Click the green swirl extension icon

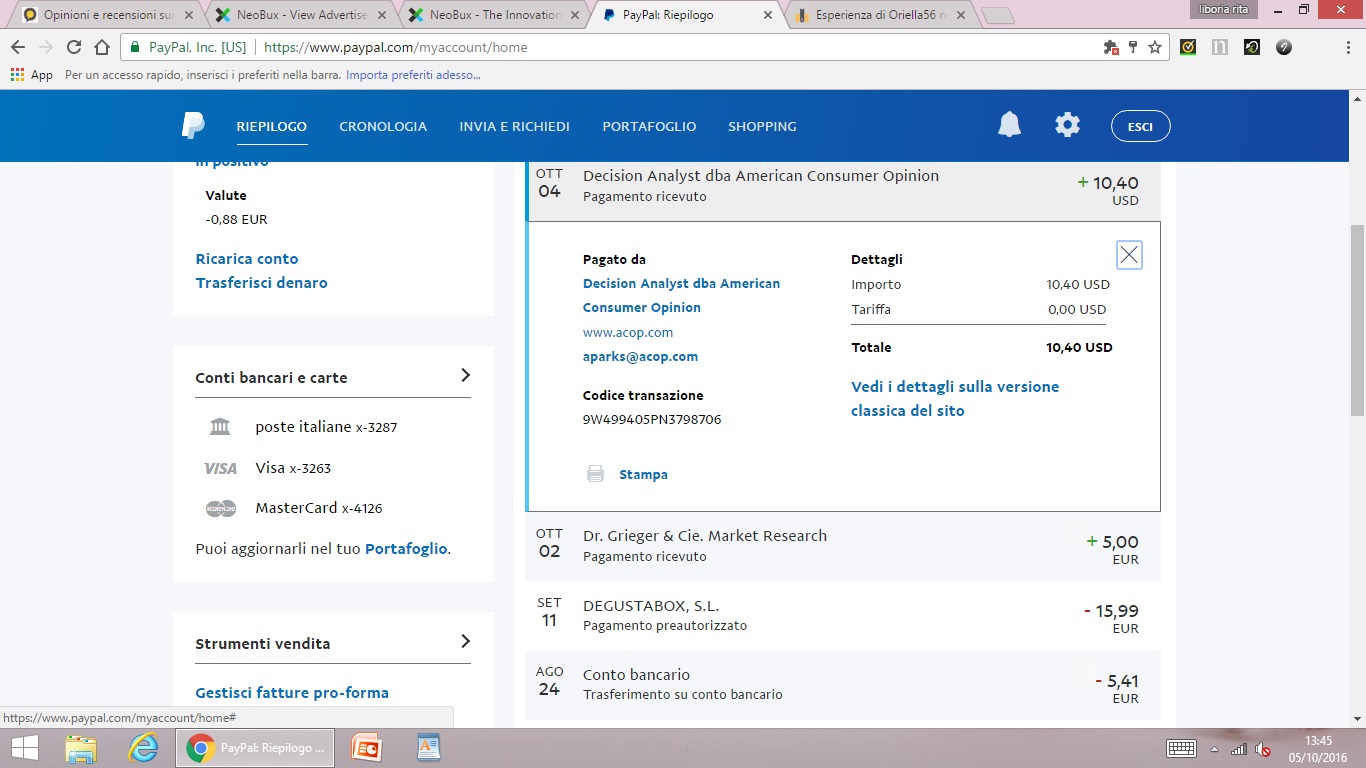point(1251,47)
